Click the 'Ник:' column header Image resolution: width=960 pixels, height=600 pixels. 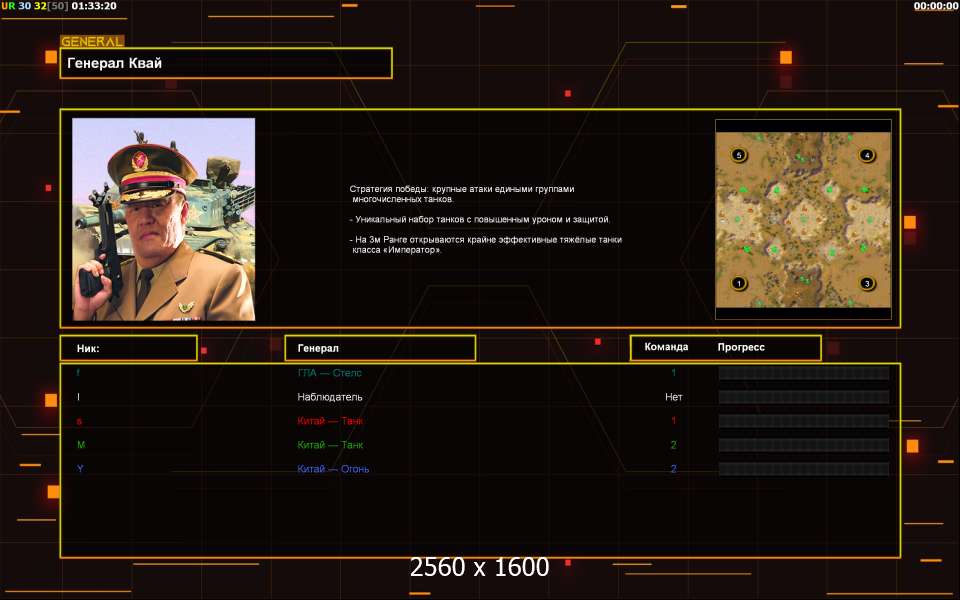(128, 348)
